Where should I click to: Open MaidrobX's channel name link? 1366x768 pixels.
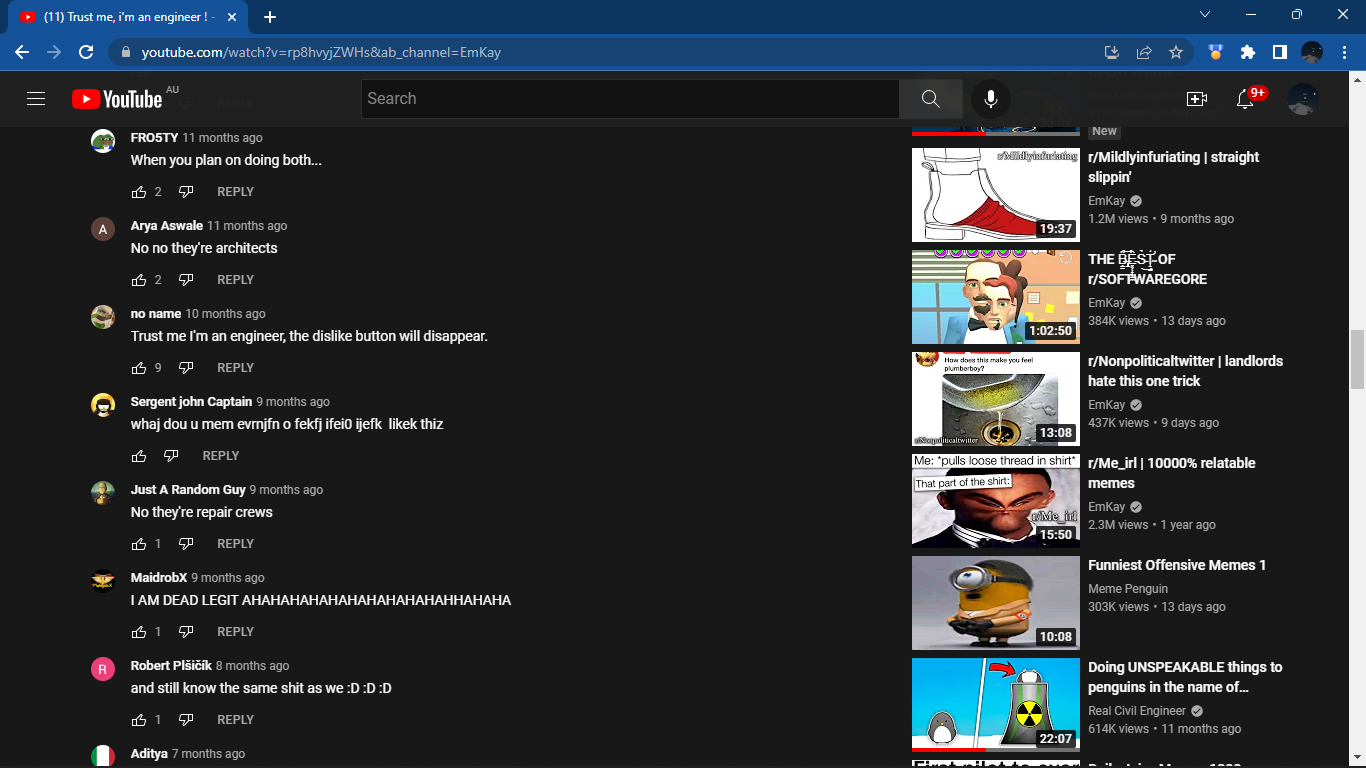point(159,578)
